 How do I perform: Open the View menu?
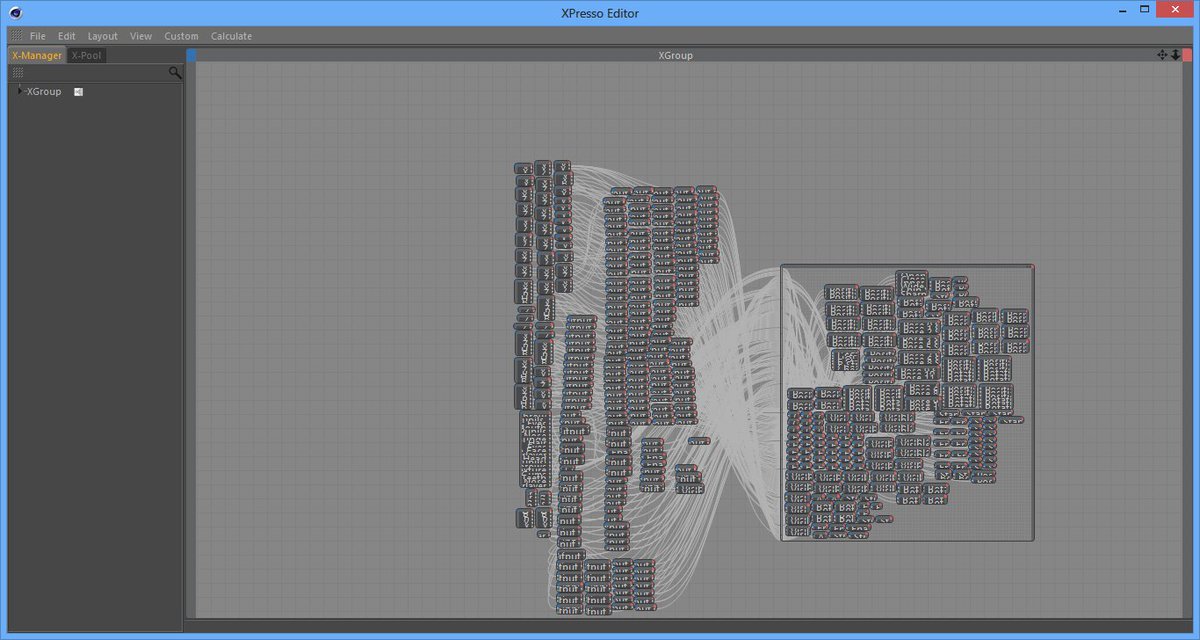(x=141, y=36)
